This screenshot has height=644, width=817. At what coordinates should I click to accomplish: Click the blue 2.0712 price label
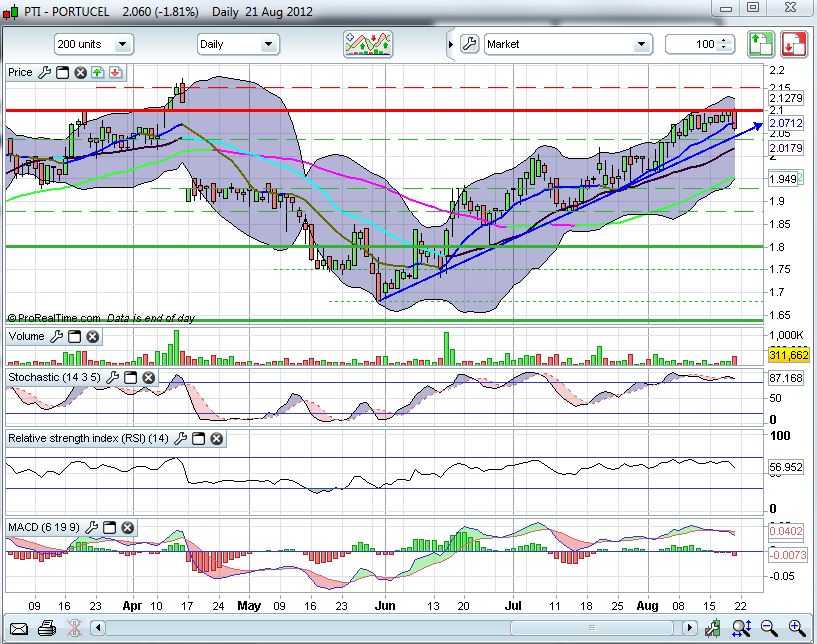786,123
